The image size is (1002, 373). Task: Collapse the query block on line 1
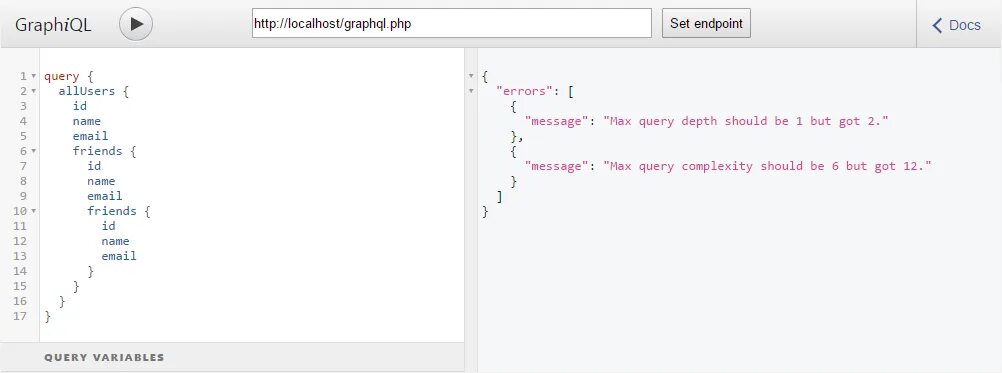[x=34, y=76]
